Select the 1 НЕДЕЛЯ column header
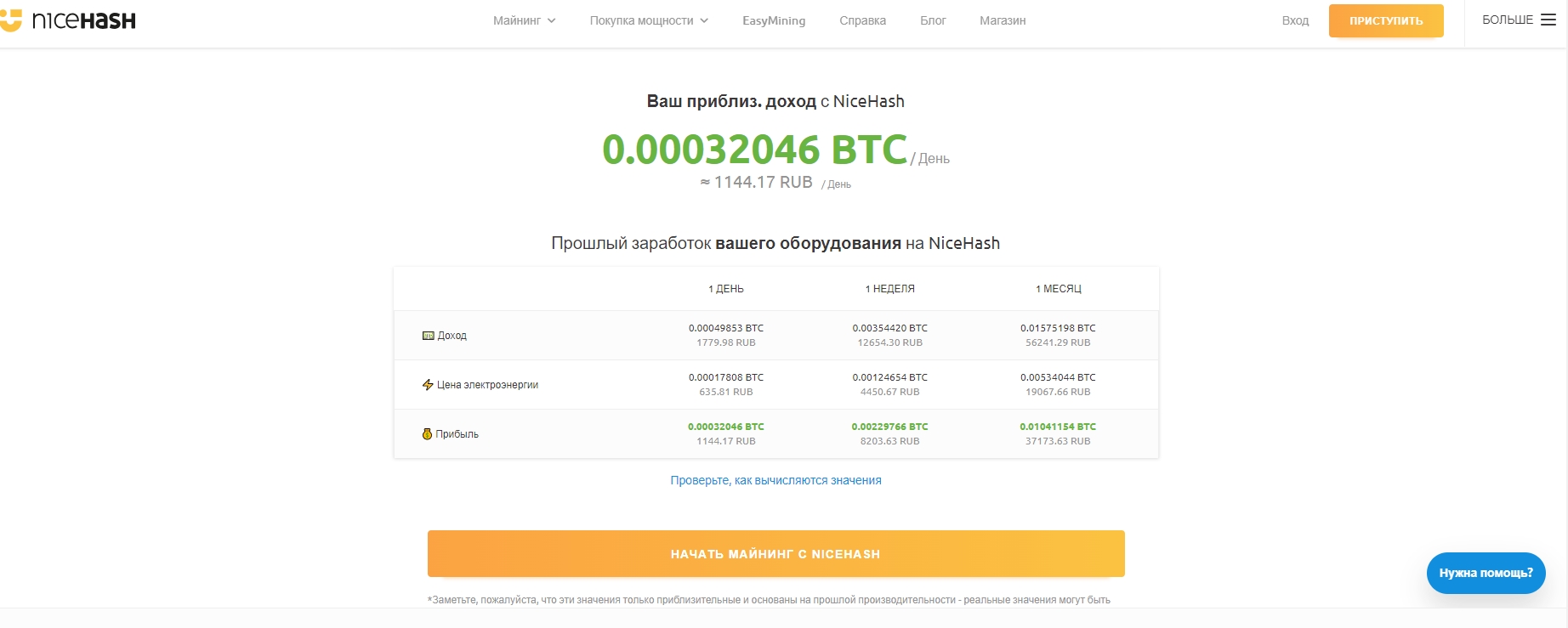1568x628 pixels. coord(890,289)
